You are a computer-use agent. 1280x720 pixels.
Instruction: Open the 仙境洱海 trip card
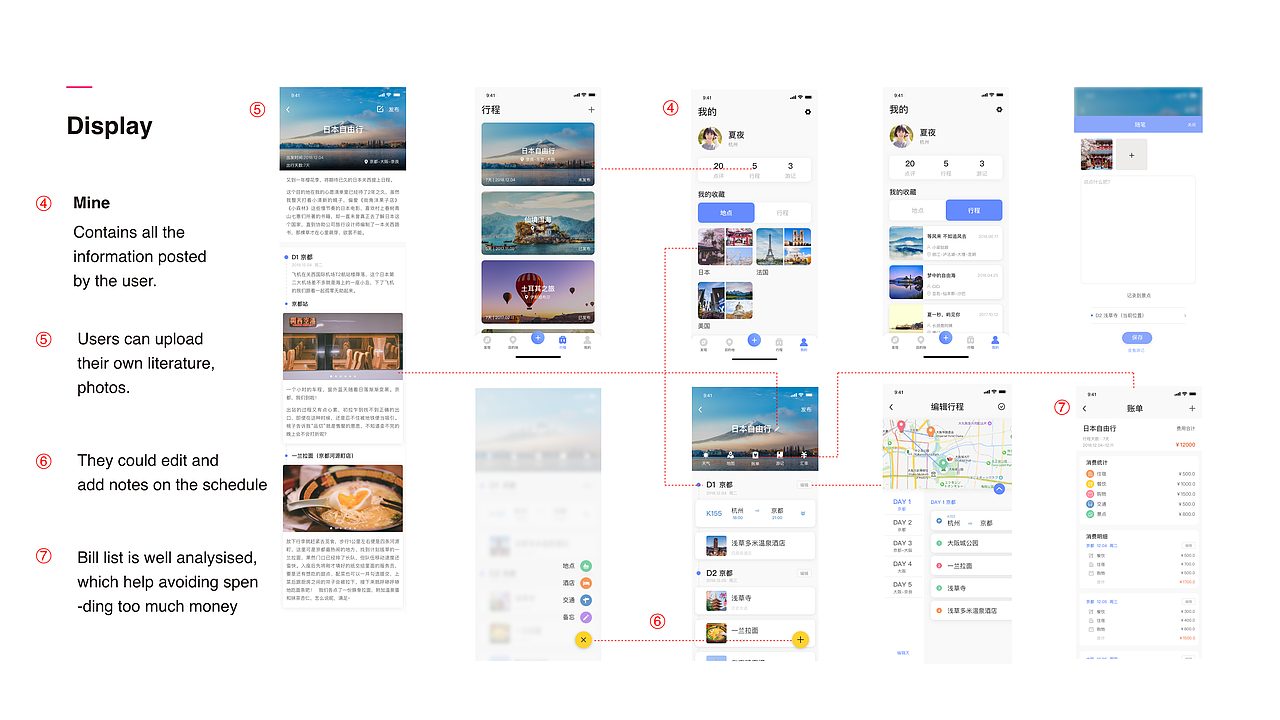pyautogui.click(x=538, y=223)
